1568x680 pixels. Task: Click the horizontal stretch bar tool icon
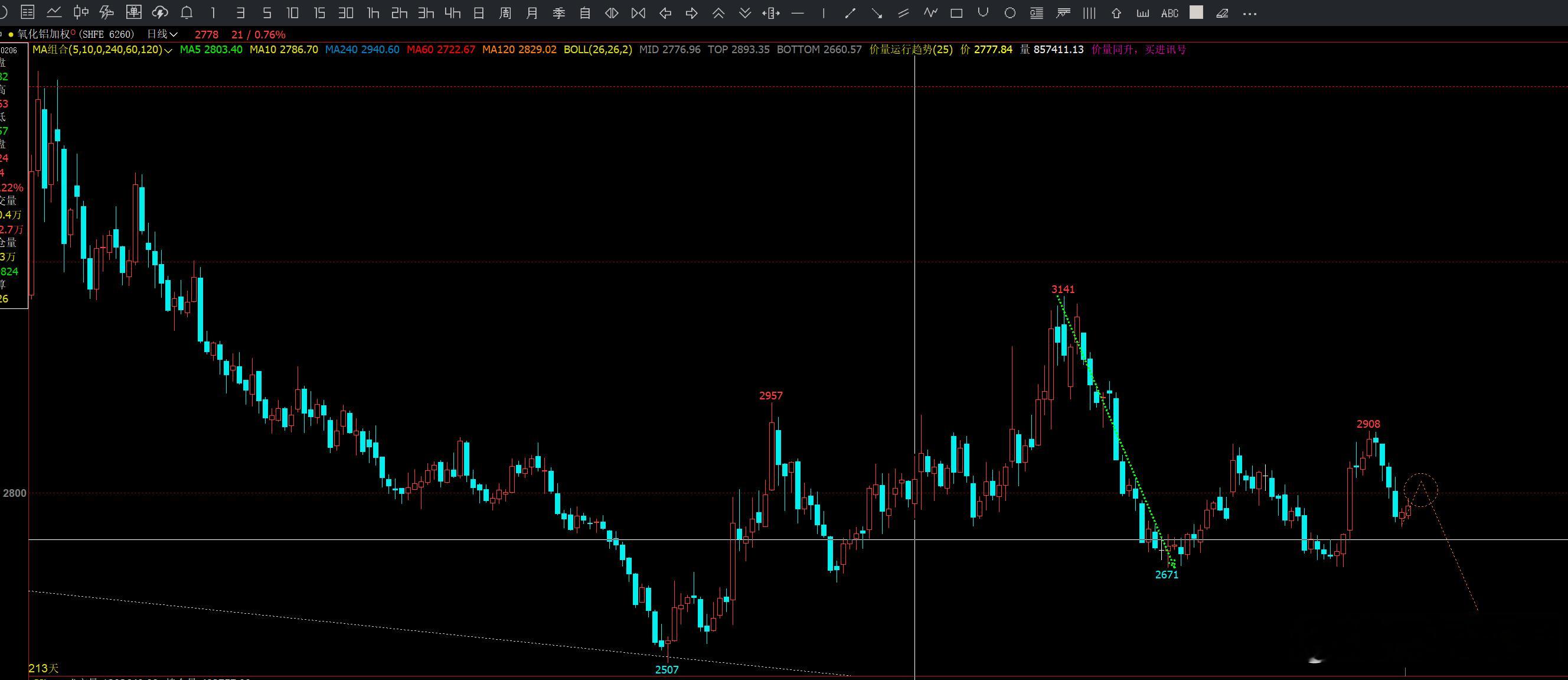(x=770, y=13)
